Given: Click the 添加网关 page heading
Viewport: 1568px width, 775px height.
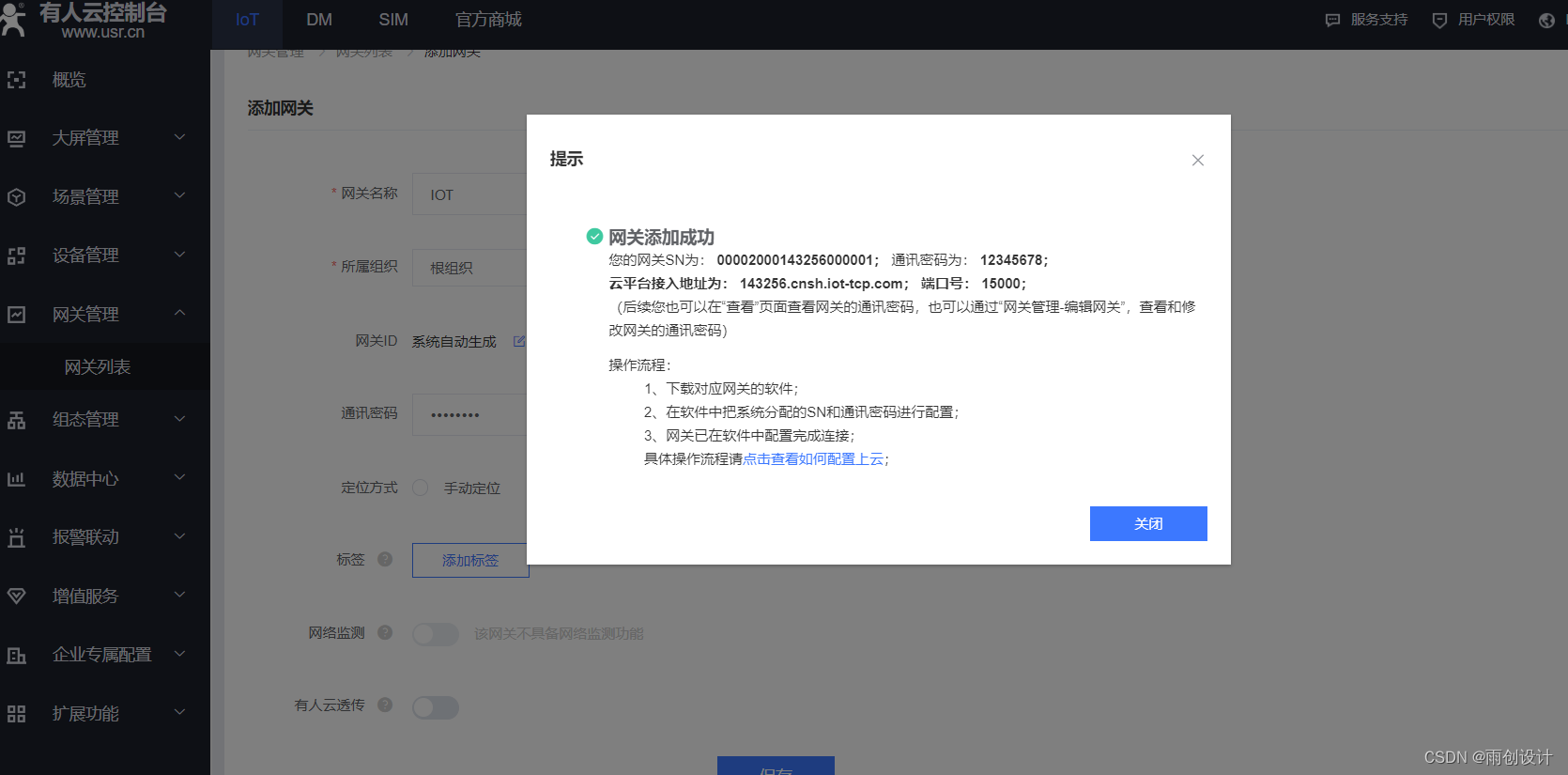Looking at the screenshot, I should pyautogui.click(x=280, y=109).
